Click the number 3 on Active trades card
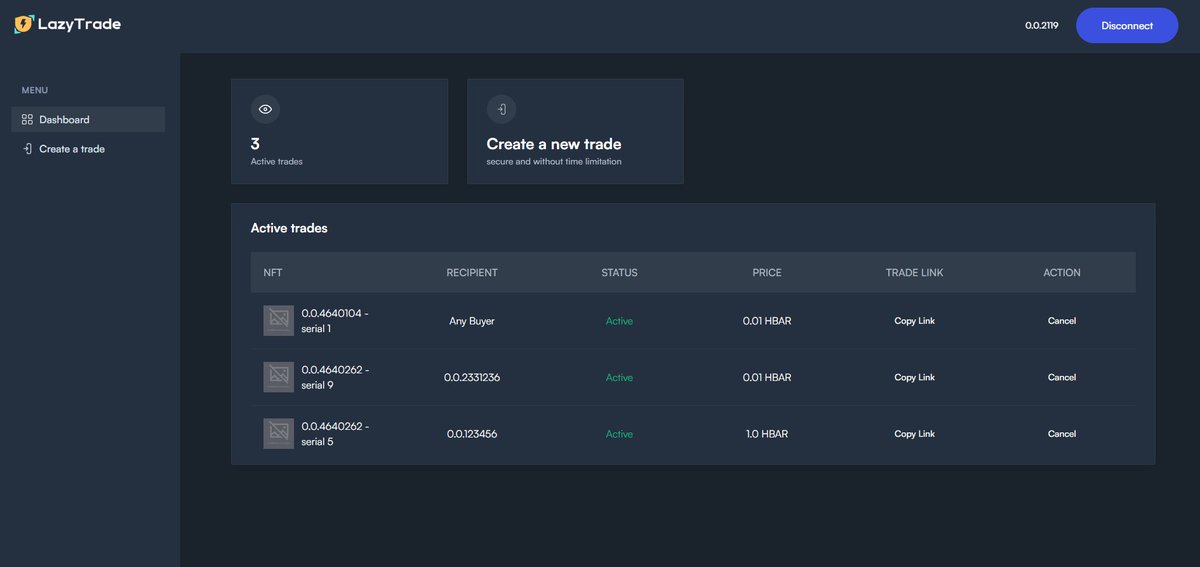The width and height of the screenshot is (1200, 567). (255, 144)
